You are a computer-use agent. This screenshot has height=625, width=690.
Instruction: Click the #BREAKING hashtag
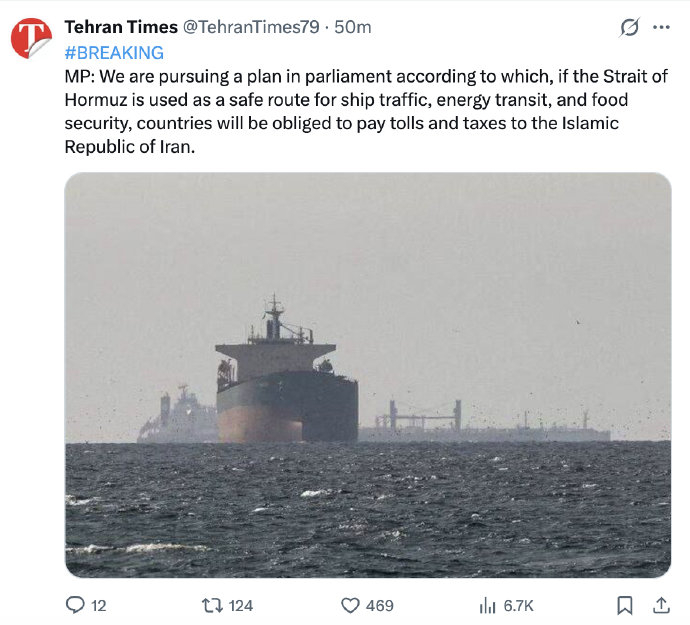point(113,53)
